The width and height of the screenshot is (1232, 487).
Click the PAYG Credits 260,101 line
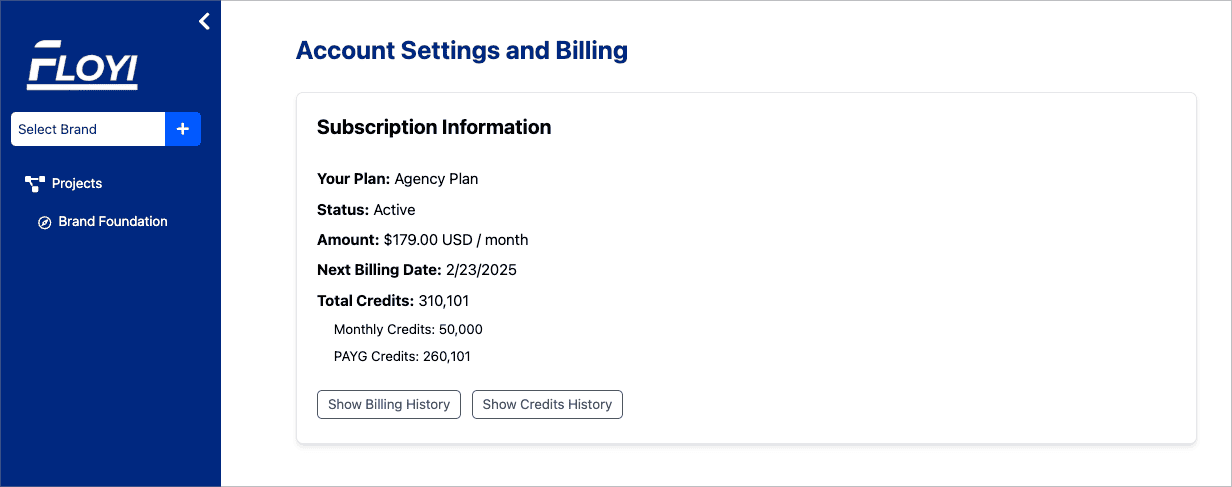pos(402,356)
